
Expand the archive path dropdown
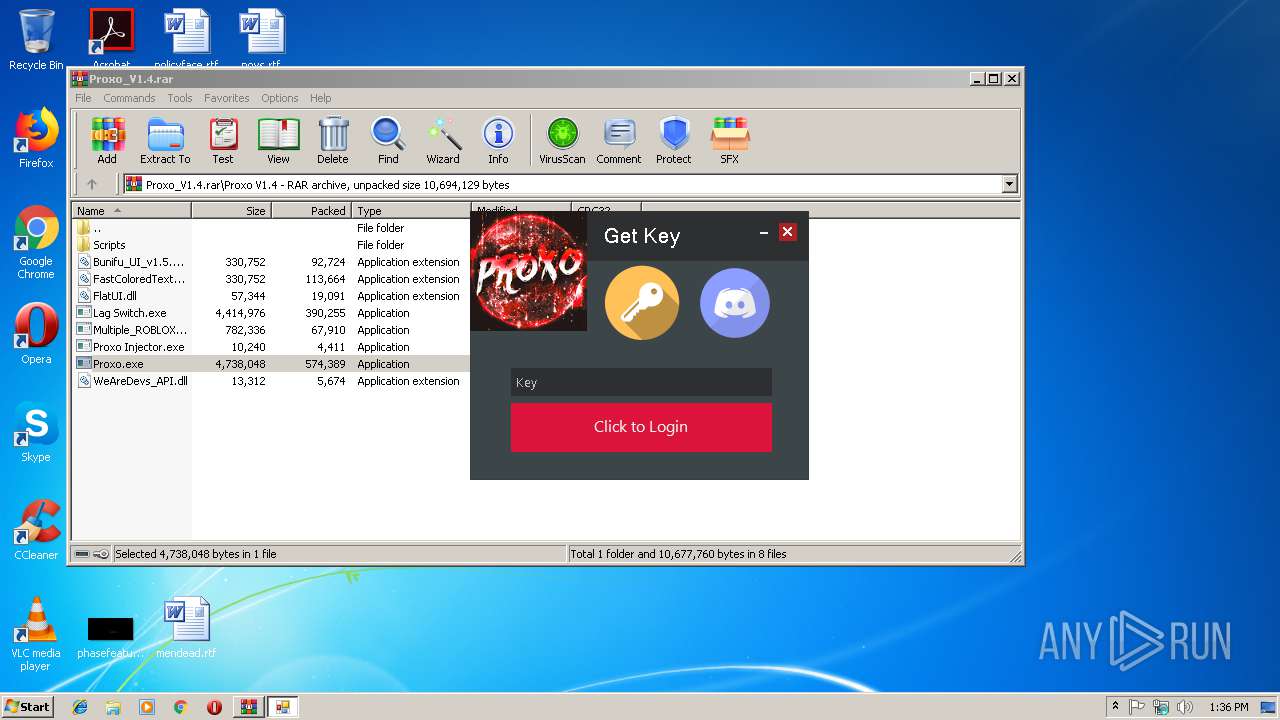(x=1009, y=184)
